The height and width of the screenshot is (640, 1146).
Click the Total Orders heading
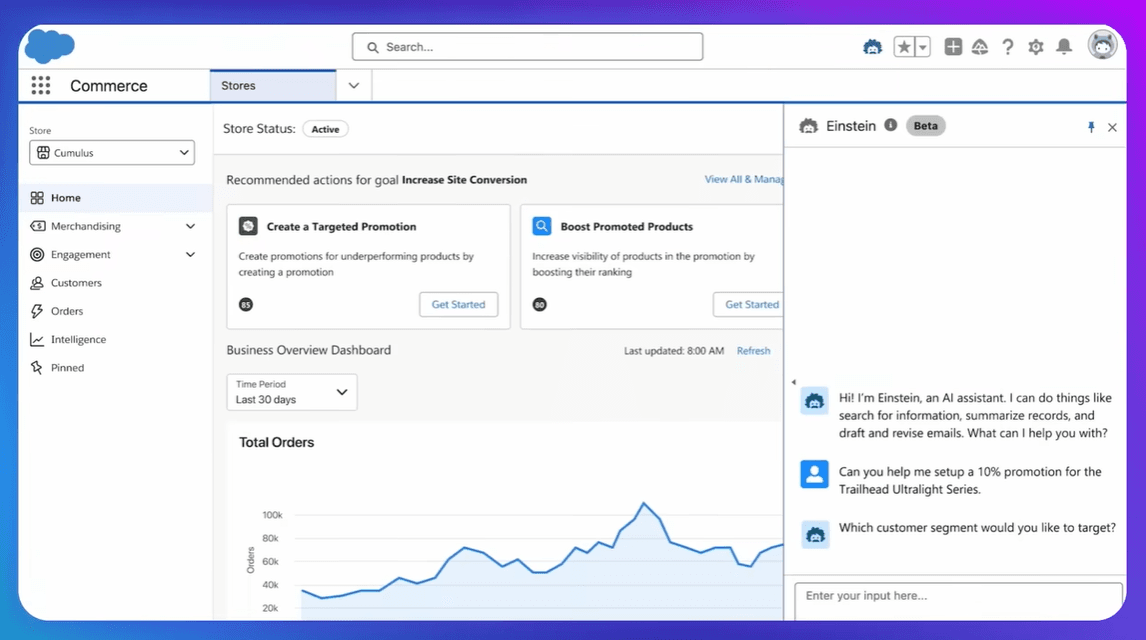point(276,443)
